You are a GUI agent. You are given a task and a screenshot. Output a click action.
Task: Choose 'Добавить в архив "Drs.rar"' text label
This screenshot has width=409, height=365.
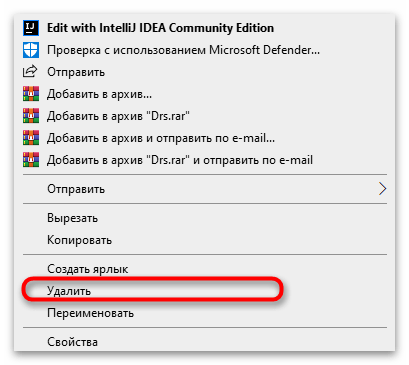(x=118, y=116)
